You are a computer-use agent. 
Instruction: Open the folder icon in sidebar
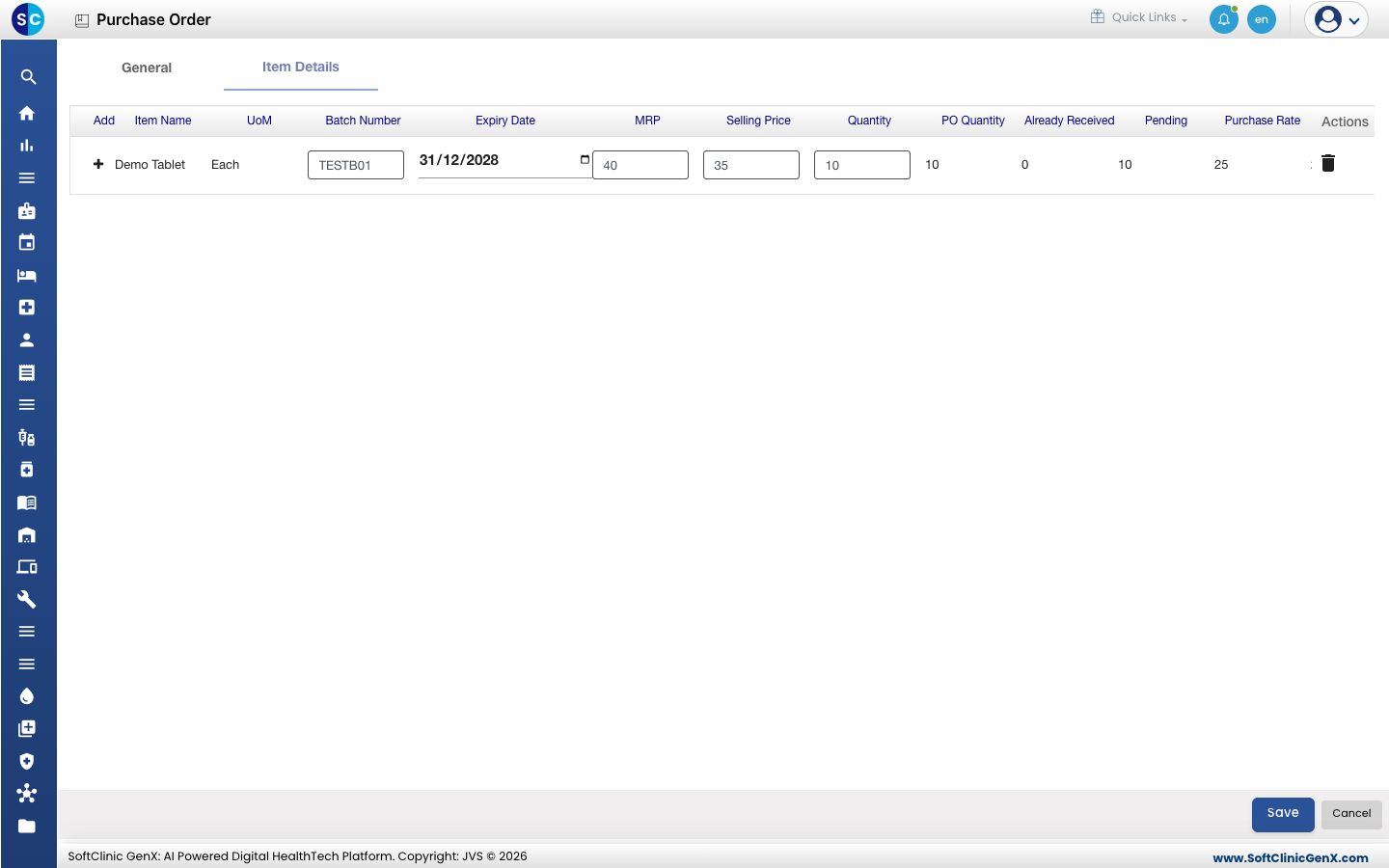(27, 826)
